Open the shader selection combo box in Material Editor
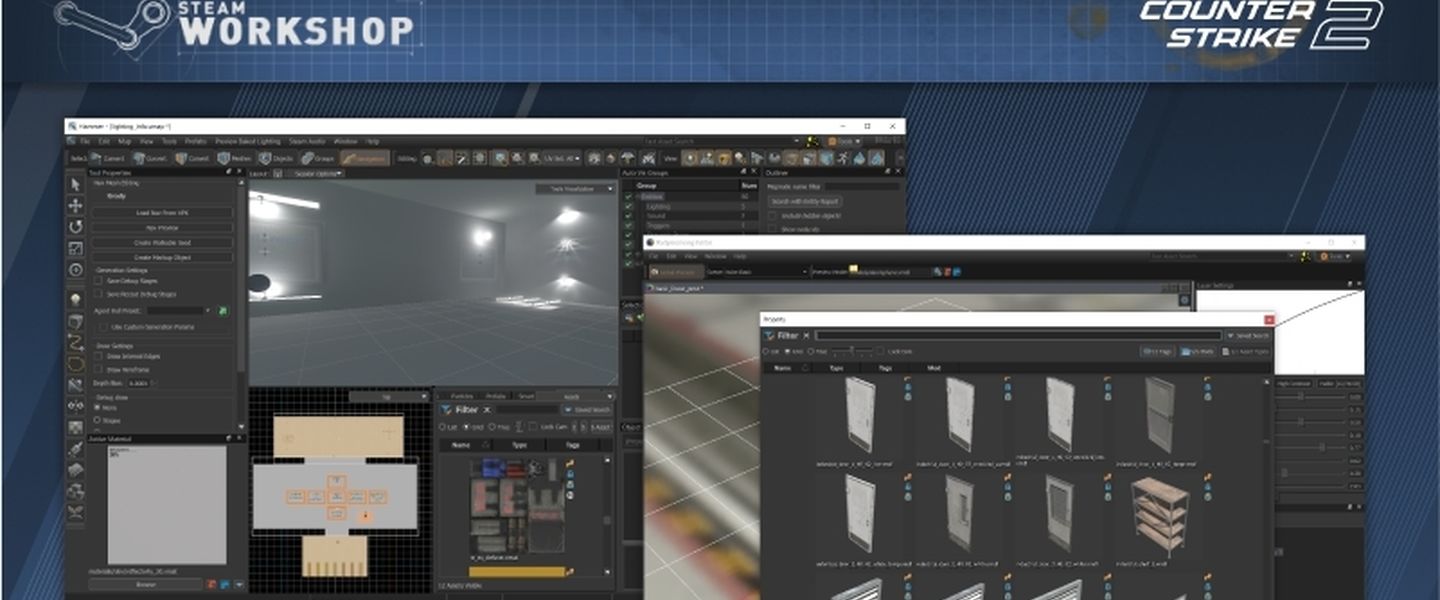Screen dimensions: 1440x600 (x=757, y=272)
